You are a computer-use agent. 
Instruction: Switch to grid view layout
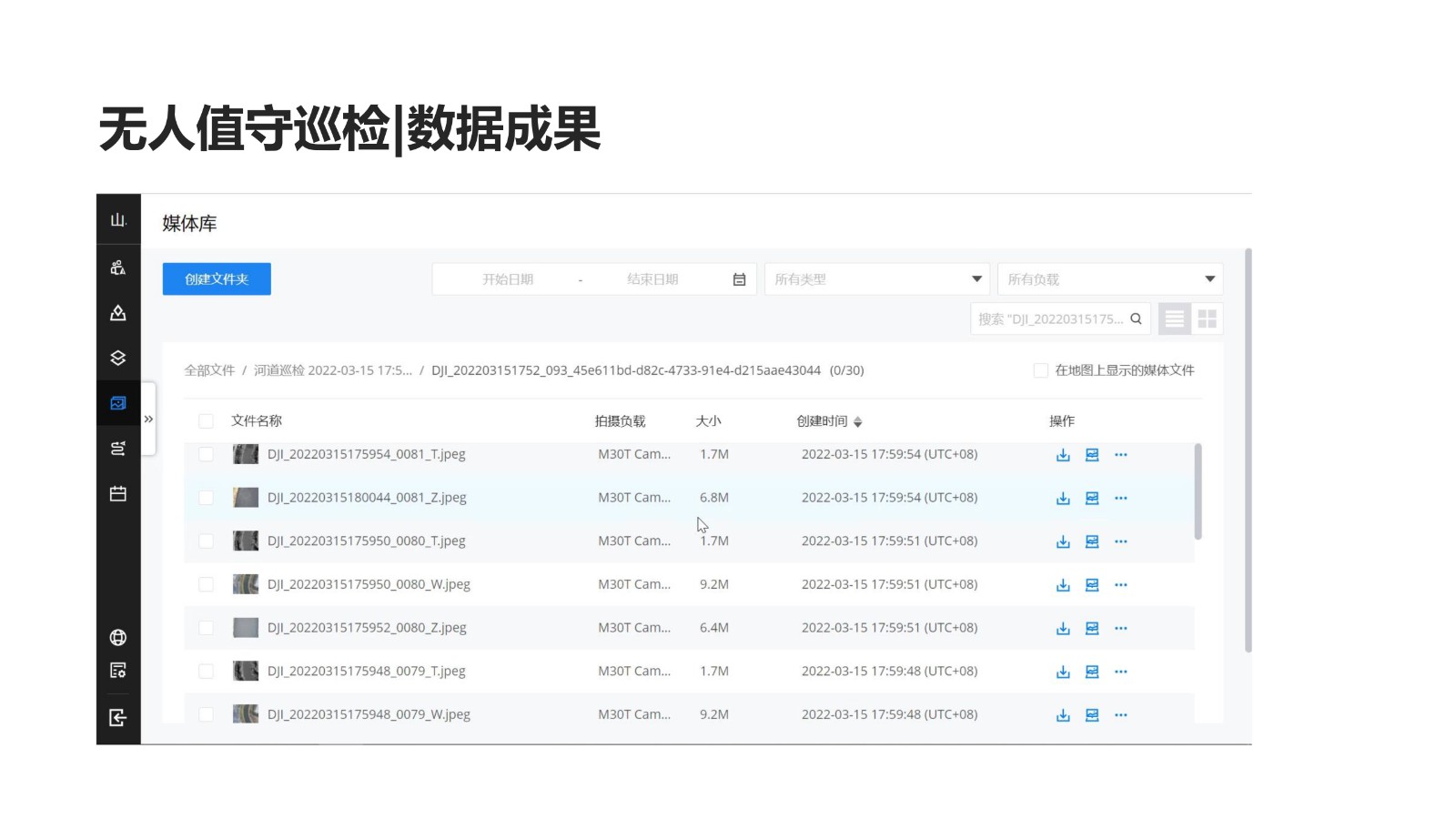1207,318
